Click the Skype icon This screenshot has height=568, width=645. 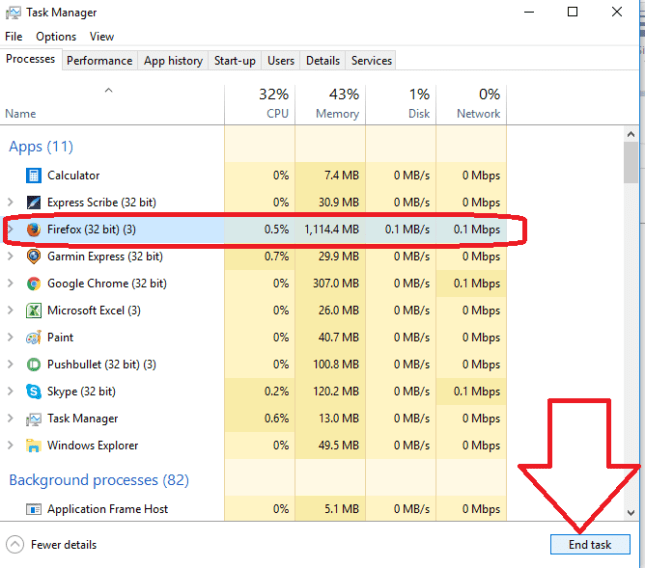[33, 392]
